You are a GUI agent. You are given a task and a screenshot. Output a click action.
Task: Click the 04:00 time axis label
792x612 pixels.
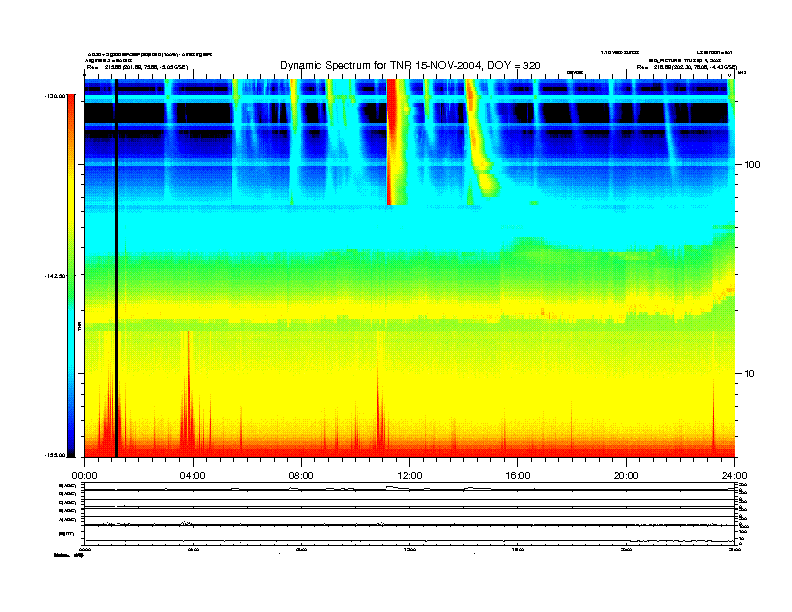click(193, 476)
